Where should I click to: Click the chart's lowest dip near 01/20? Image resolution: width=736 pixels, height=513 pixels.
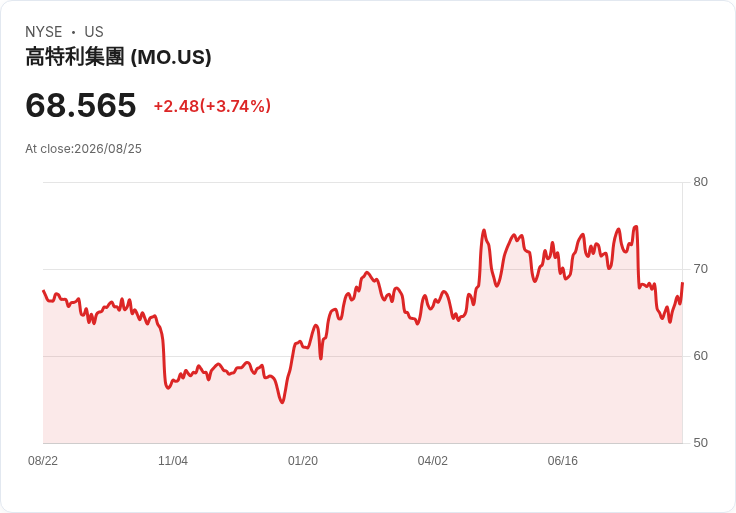pos(282,402)
